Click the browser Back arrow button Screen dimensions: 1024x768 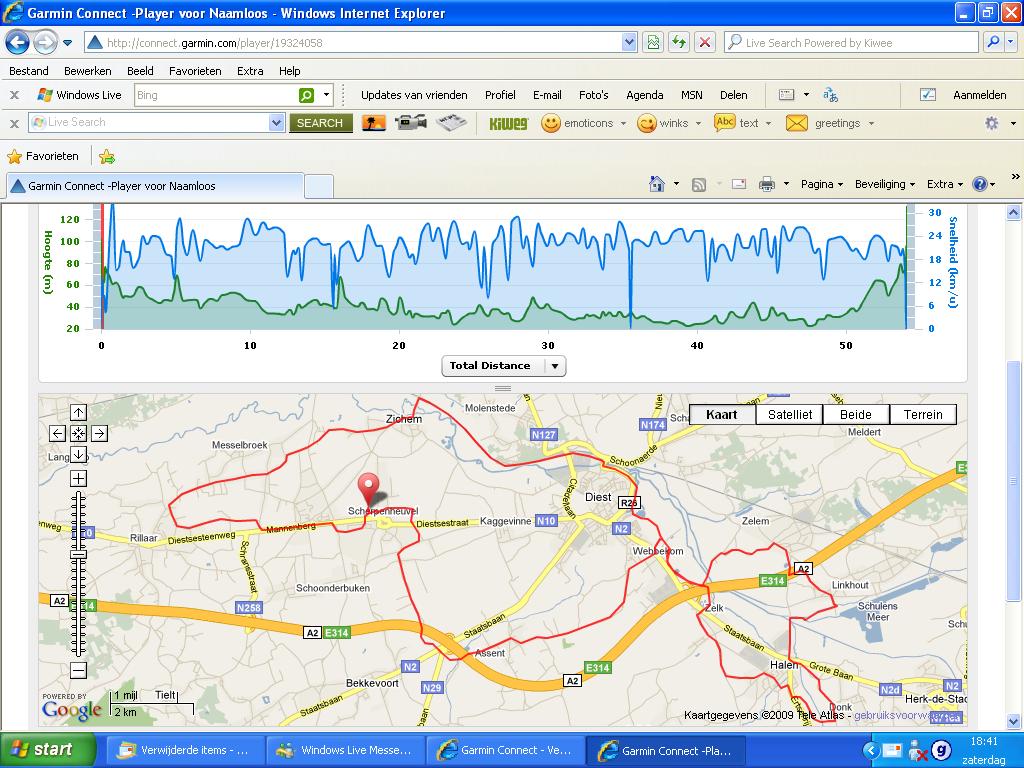pos(18,43)
